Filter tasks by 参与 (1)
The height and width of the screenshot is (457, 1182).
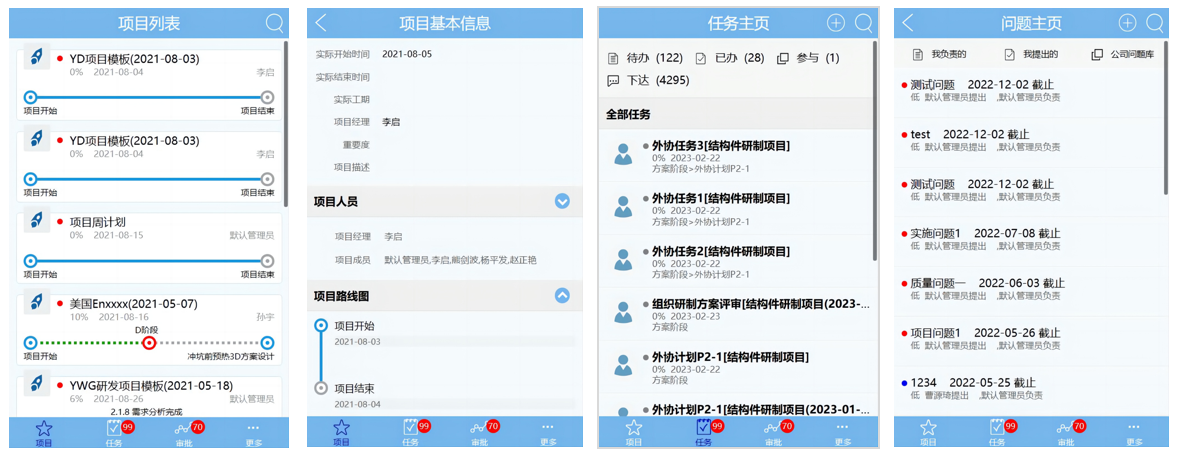point(808,58)
